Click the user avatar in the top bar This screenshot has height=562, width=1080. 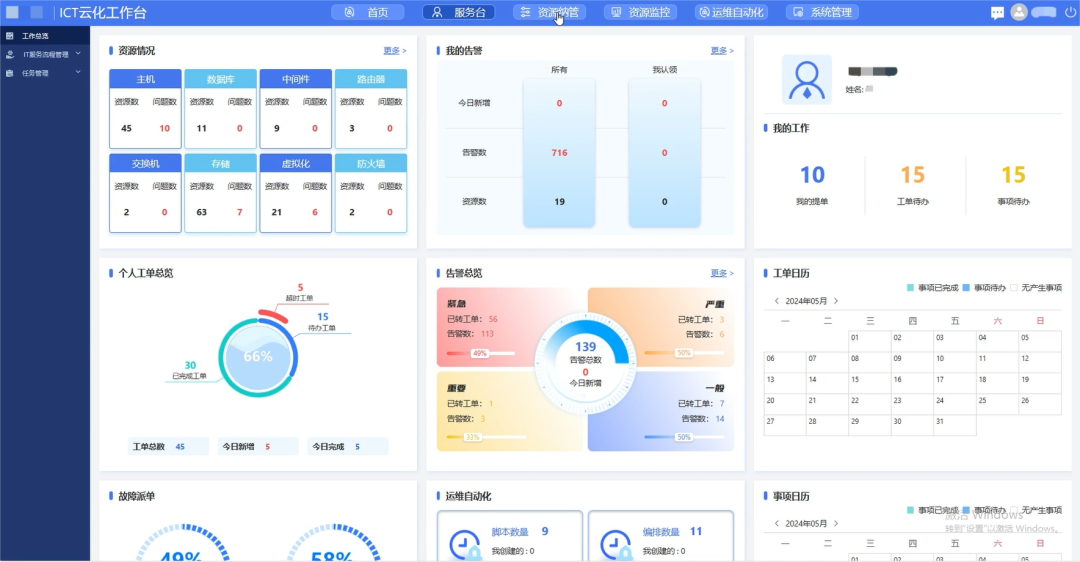pos(1019,12)
